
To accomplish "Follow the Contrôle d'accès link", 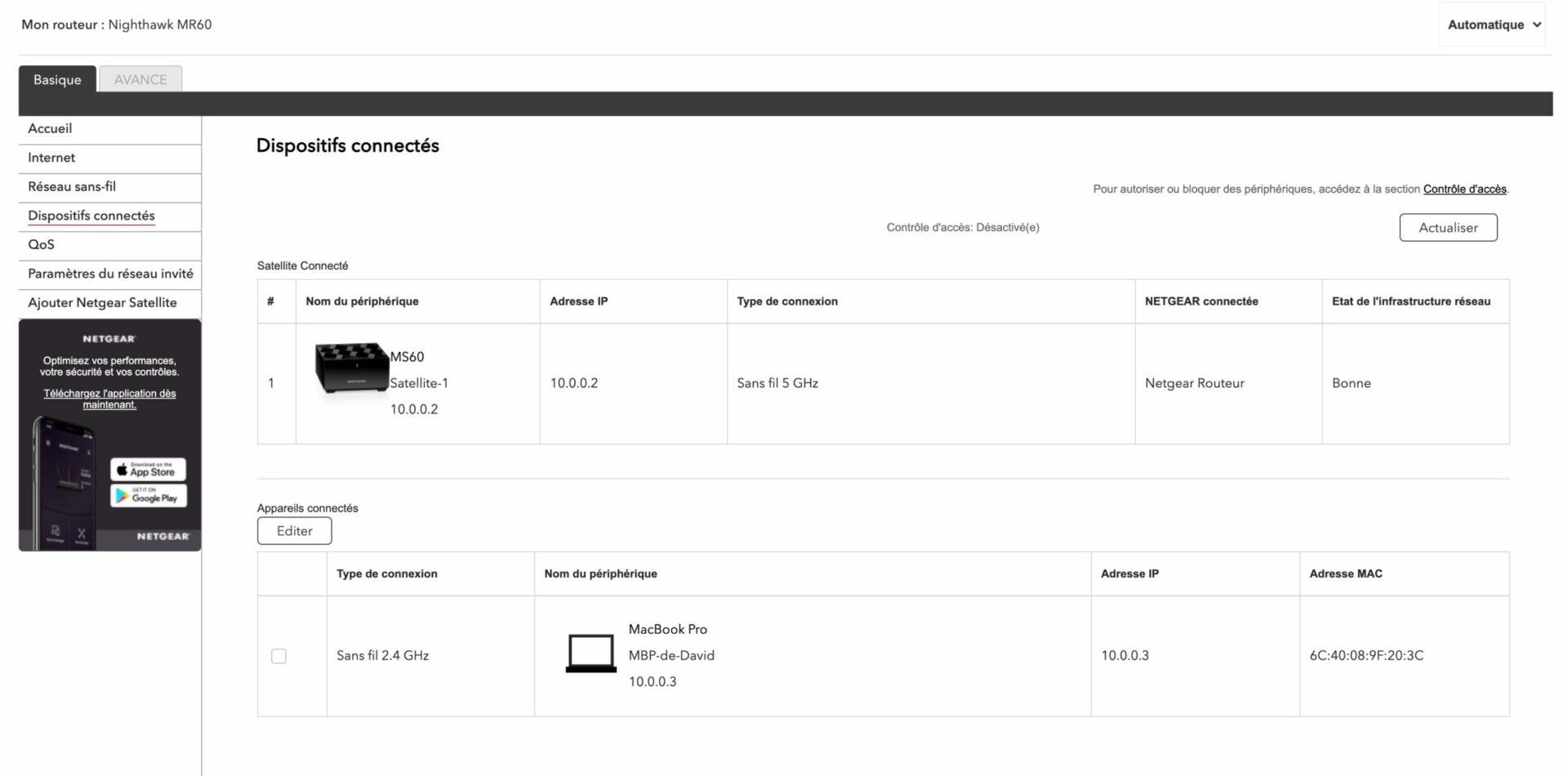I will tap(1464, 190).
